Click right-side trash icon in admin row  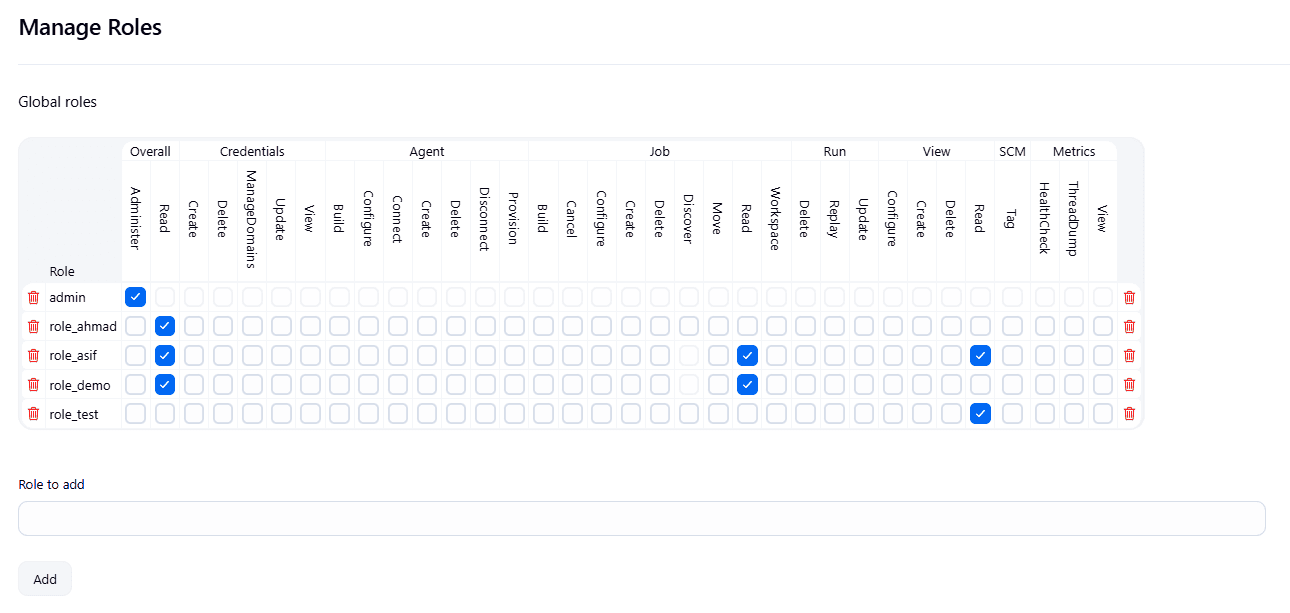point(1129,297)
